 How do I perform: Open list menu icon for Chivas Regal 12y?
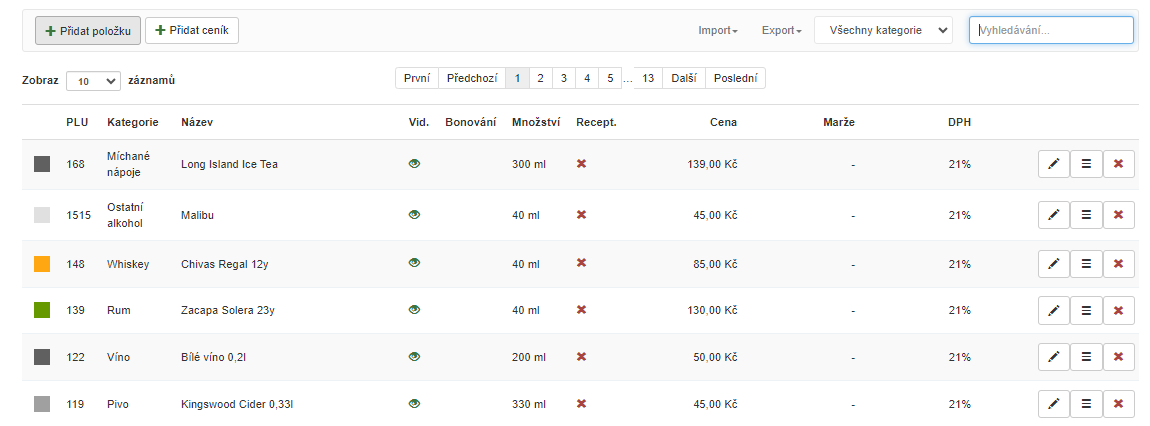(x=1086, y=263)
